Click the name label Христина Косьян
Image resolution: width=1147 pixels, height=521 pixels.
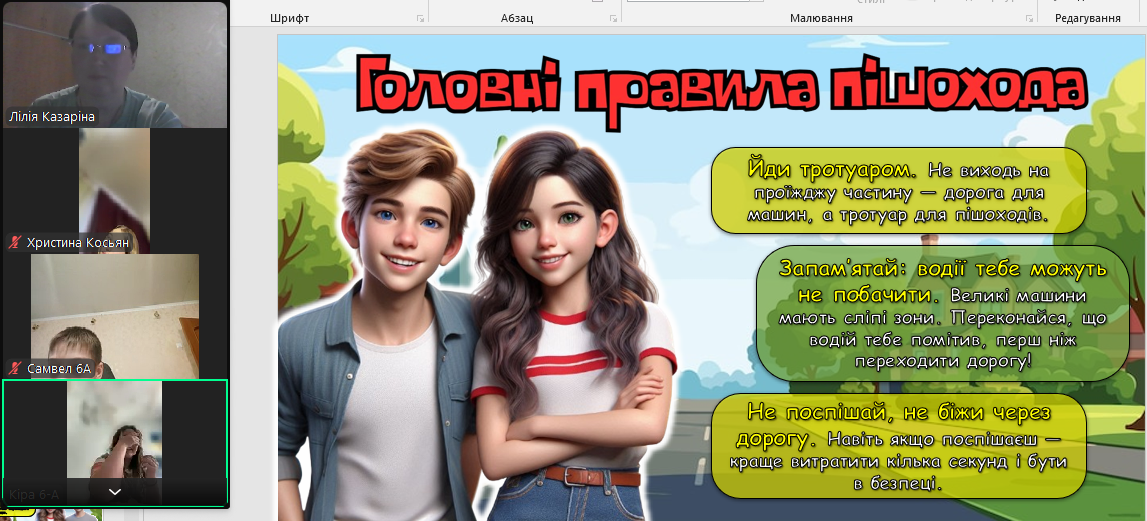(x=78, y=242)
